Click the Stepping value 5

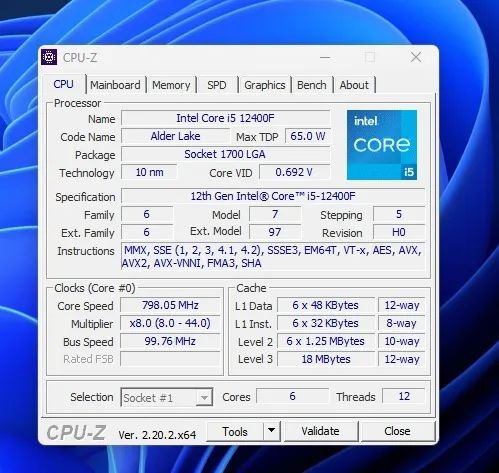click(x=399, y=214)
